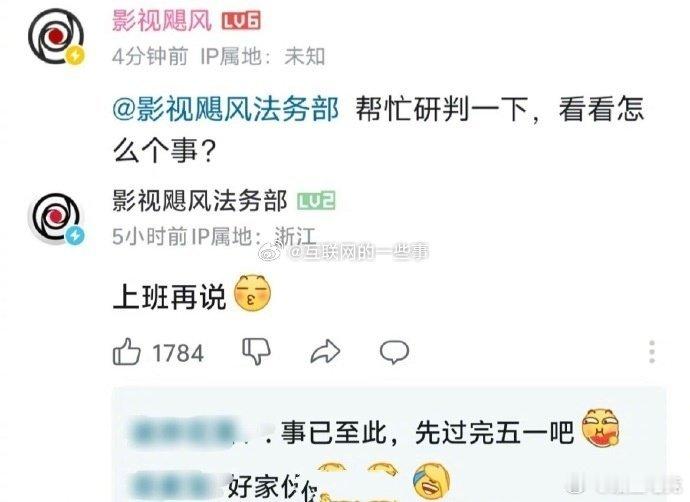Click the kissing emoji after 上班再说
Image resolution: width=690 pixels, height=502 pixels.
tap(252, 293)
